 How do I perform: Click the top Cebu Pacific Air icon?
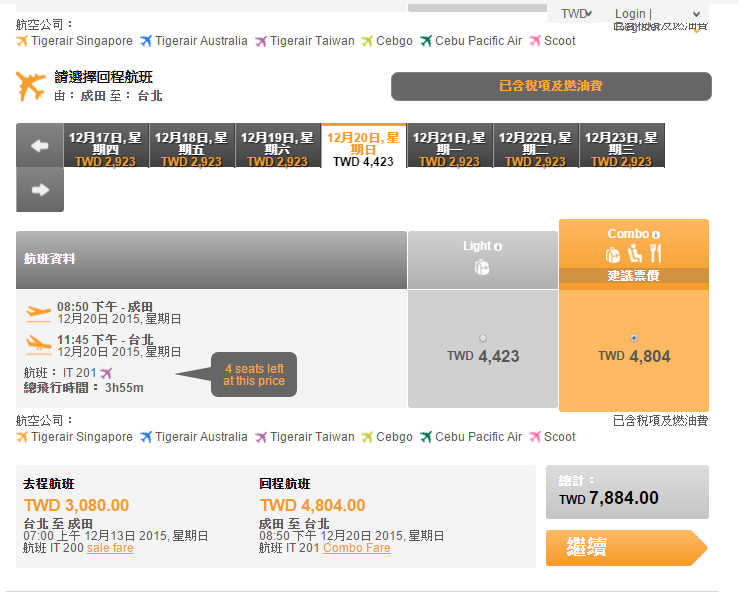point(426,41)
